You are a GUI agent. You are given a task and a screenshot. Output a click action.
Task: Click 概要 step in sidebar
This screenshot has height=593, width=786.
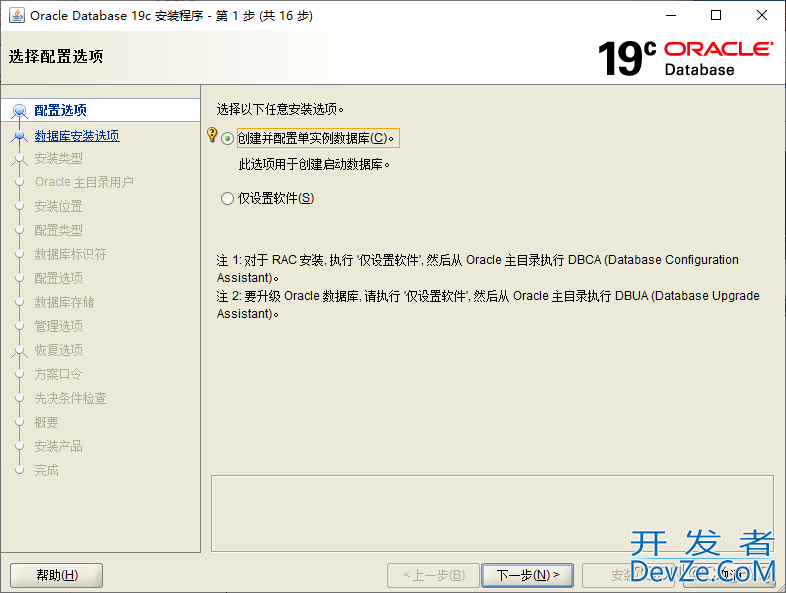point(46,422)
